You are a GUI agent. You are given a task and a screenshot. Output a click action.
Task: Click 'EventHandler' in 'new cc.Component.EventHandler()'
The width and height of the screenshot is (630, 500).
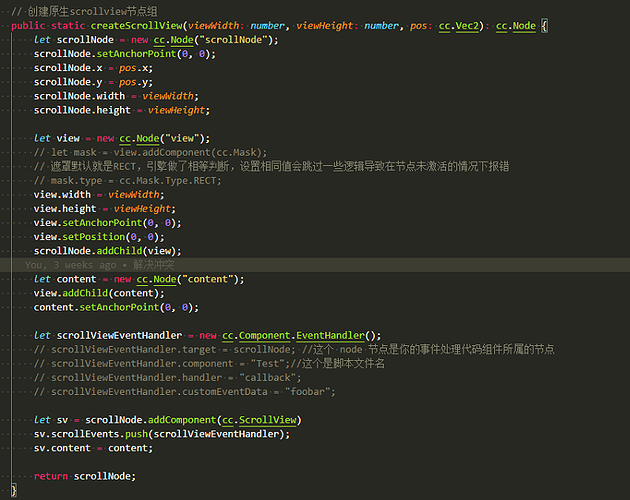[x=330, y=335]
